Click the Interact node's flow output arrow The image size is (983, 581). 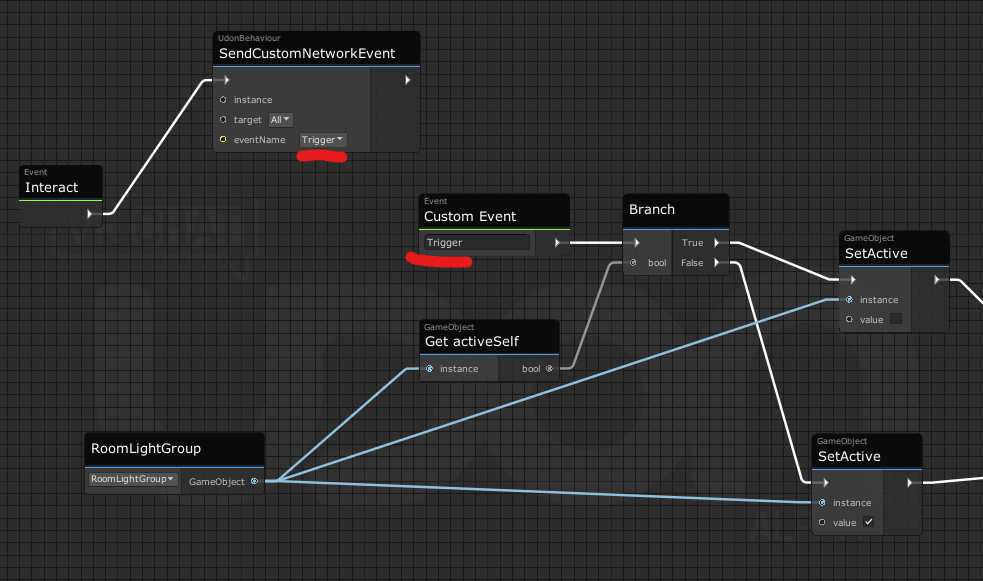pos(90,213)
